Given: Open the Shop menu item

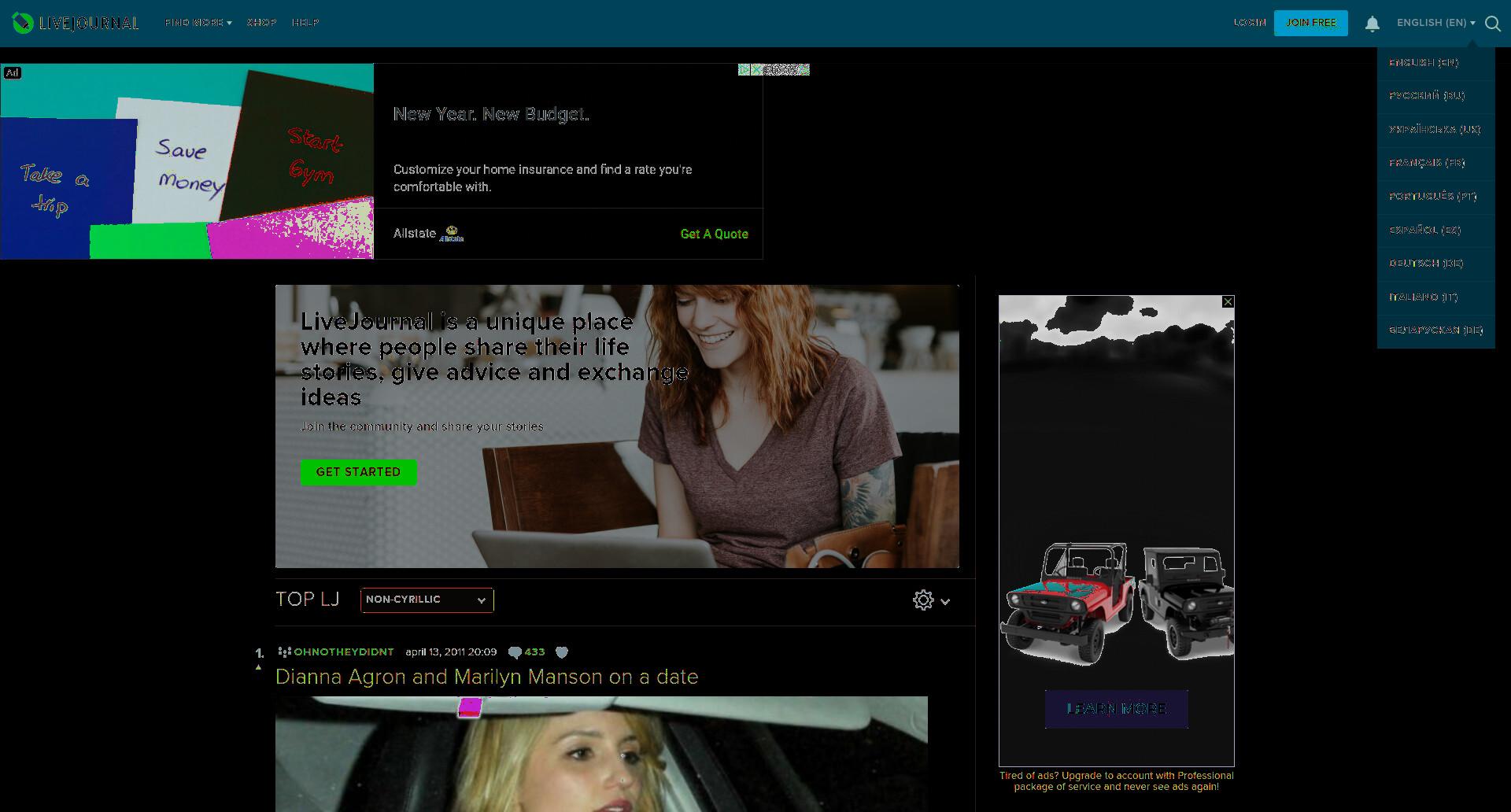Looking at the screenshot, I should [261, 23].
